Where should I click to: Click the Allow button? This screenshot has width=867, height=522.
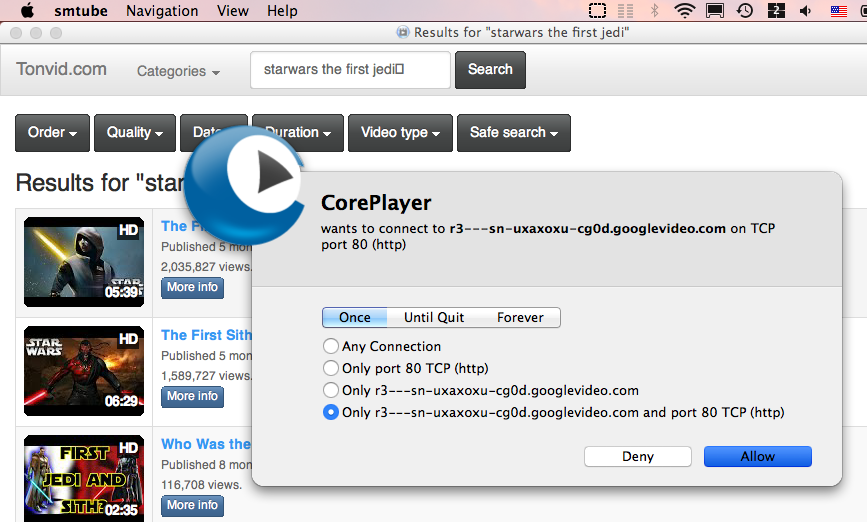[x=758, y=457]
